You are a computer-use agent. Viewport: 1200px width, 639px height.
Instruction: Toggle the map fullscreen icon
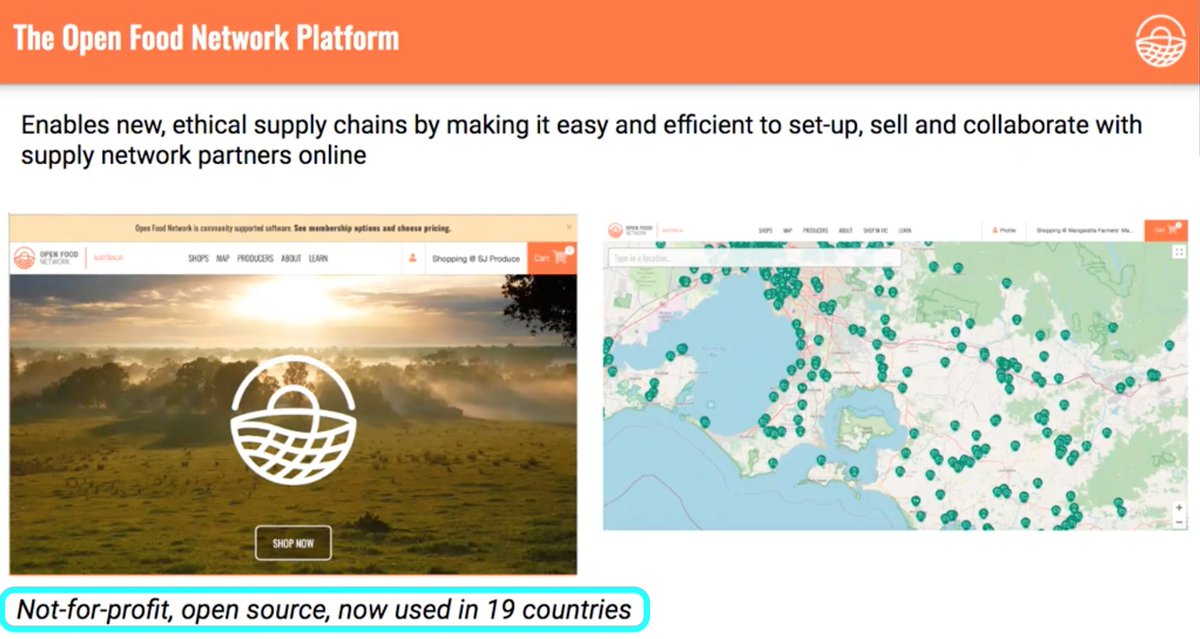pos(1180,252)
